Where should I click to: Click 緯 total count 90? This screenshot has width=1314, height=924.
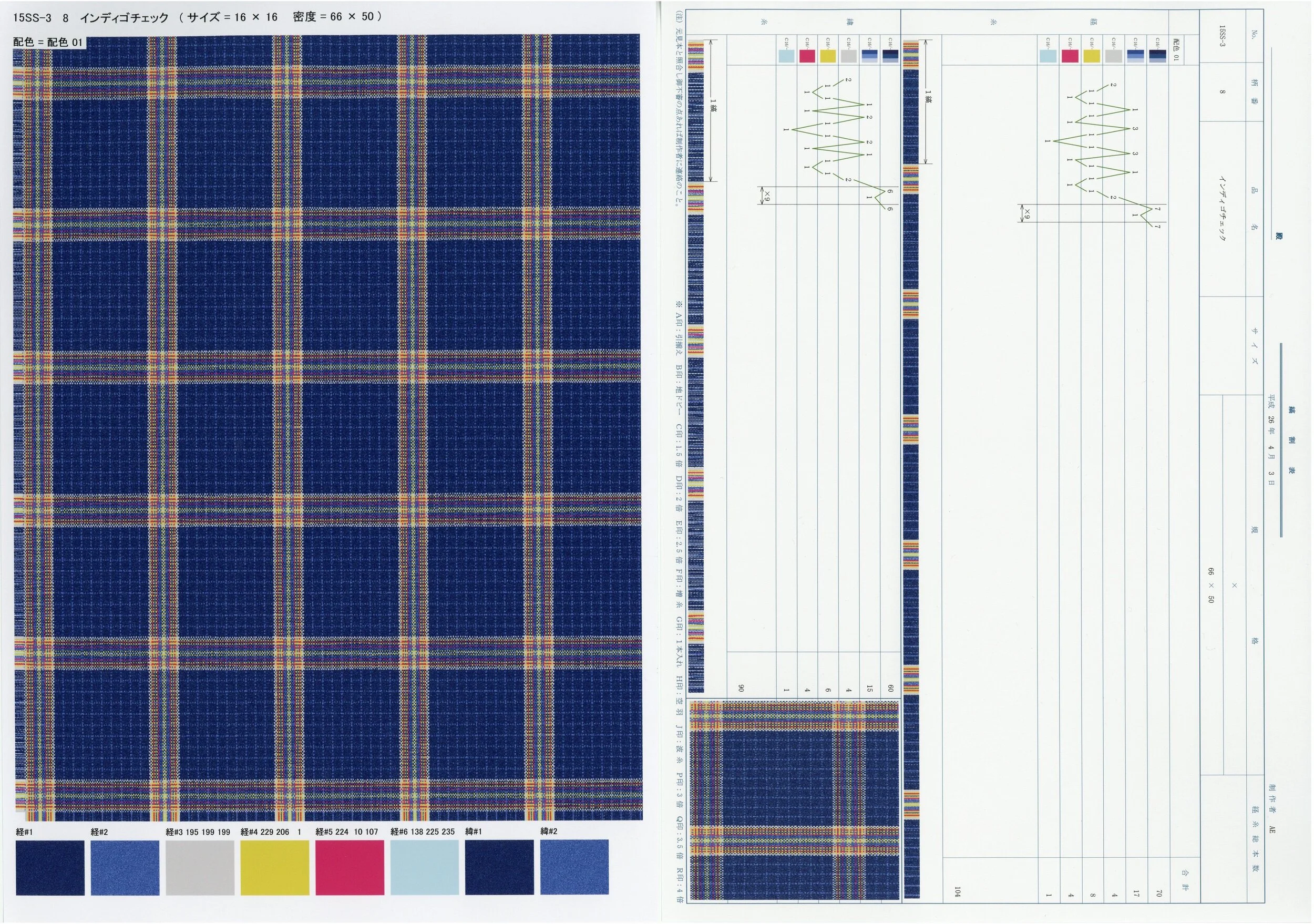(x=741, y=689)
